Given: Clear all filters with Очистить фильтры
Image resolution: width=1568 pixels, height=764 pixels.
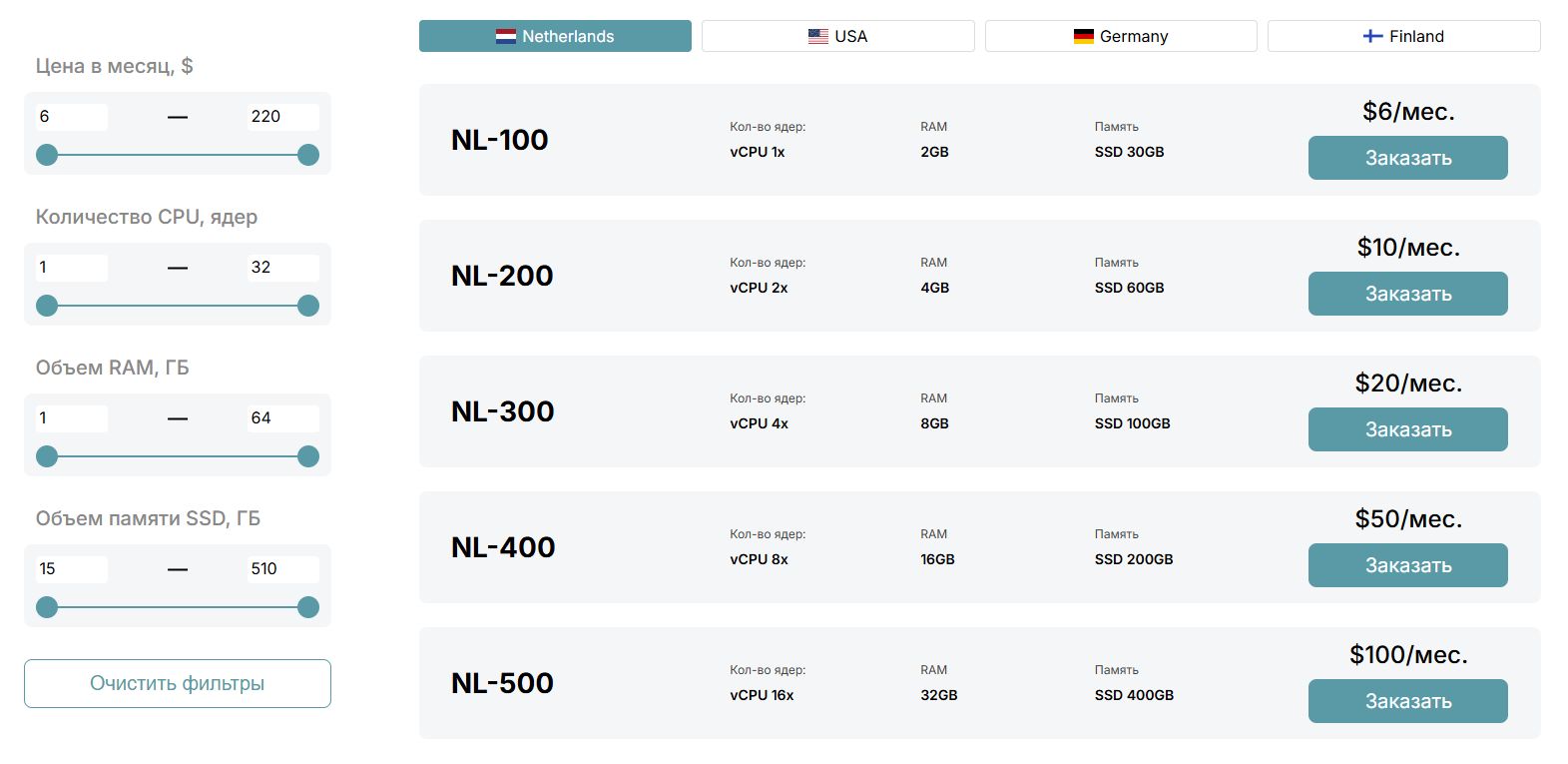Looking at the screenshot, I should [x=178, y=683].
